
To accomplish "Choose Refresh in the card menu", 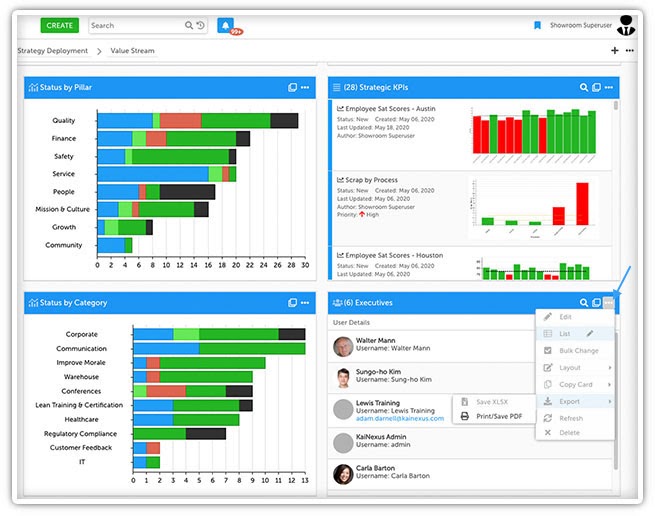I will pos(575,418).
